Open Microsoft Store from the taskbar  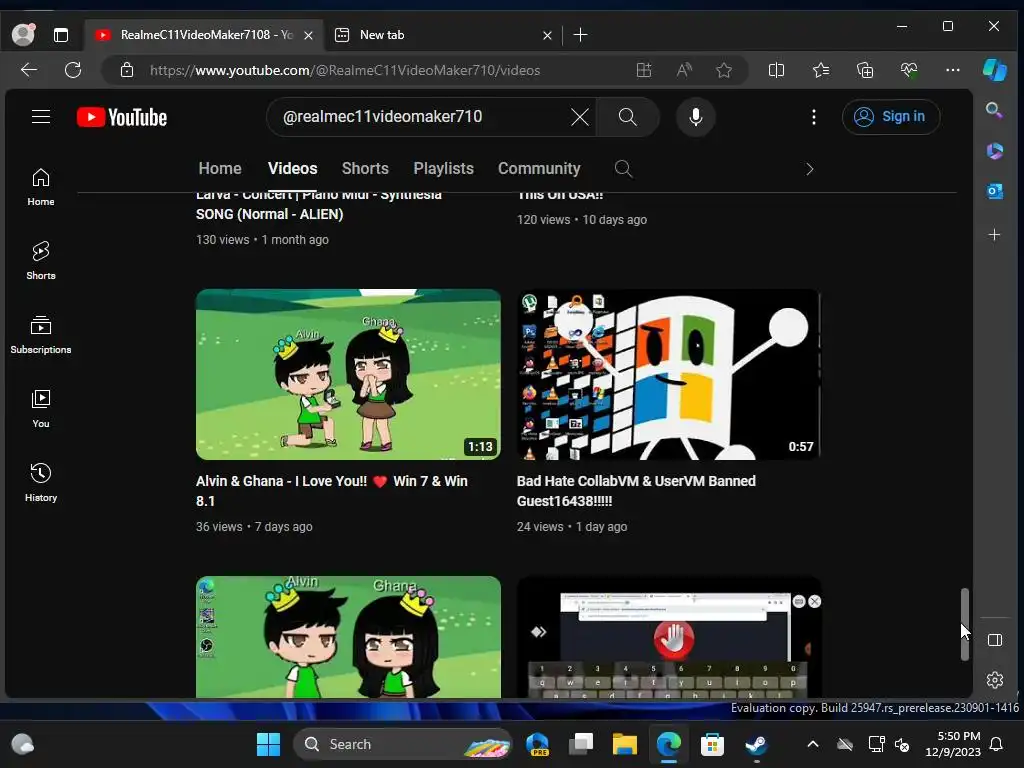(712, 744)
